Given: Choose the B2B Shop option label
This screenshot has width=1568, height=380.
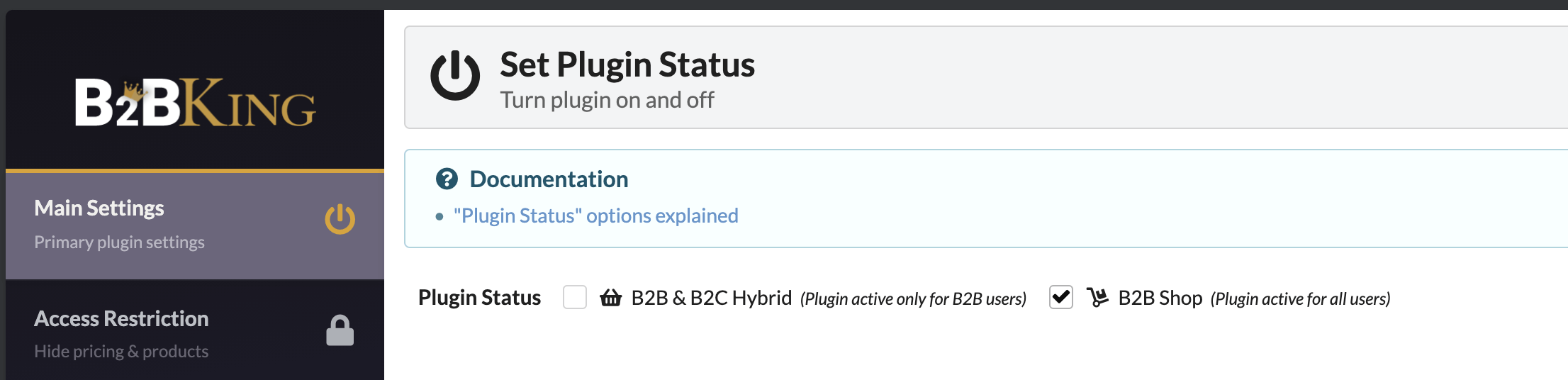Looking at the screenshot, I should 1160,298.
